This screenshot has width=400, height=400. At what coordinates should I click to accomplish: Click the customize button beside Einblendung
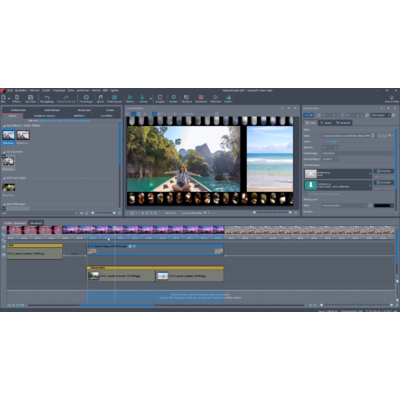point(384,171)
